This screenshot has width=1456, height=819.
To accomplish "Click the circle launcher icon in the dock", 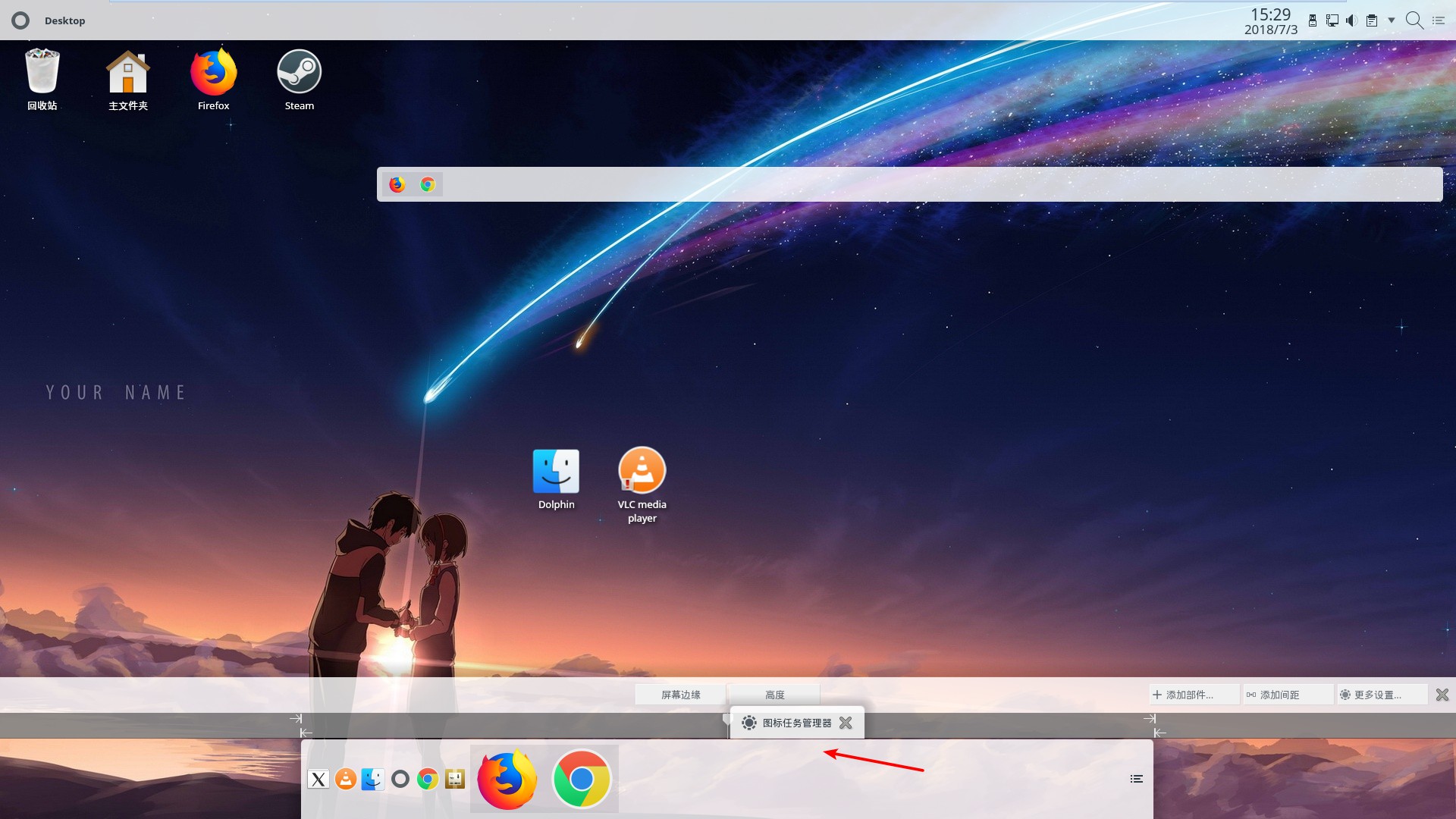I will coord(400,779).
